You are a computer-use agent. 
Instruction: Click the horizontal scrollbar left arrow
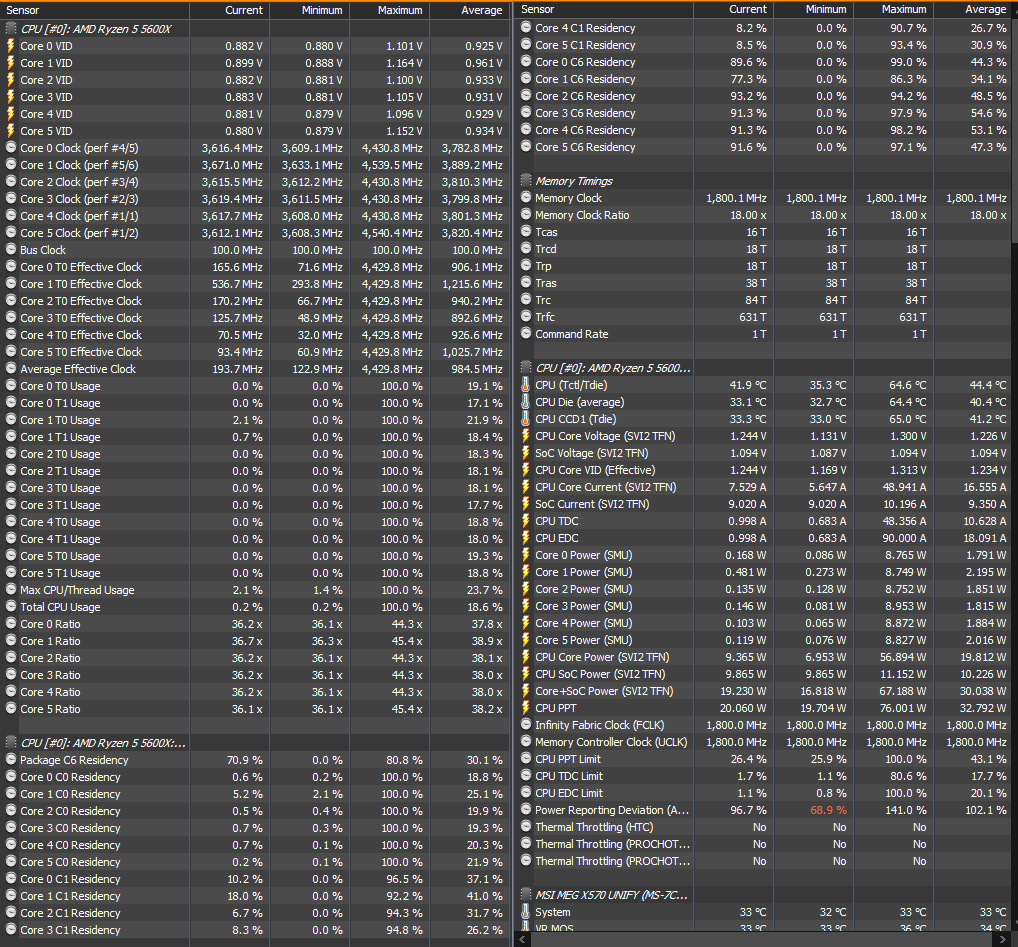pyautogui.click(x=522, y=939)
